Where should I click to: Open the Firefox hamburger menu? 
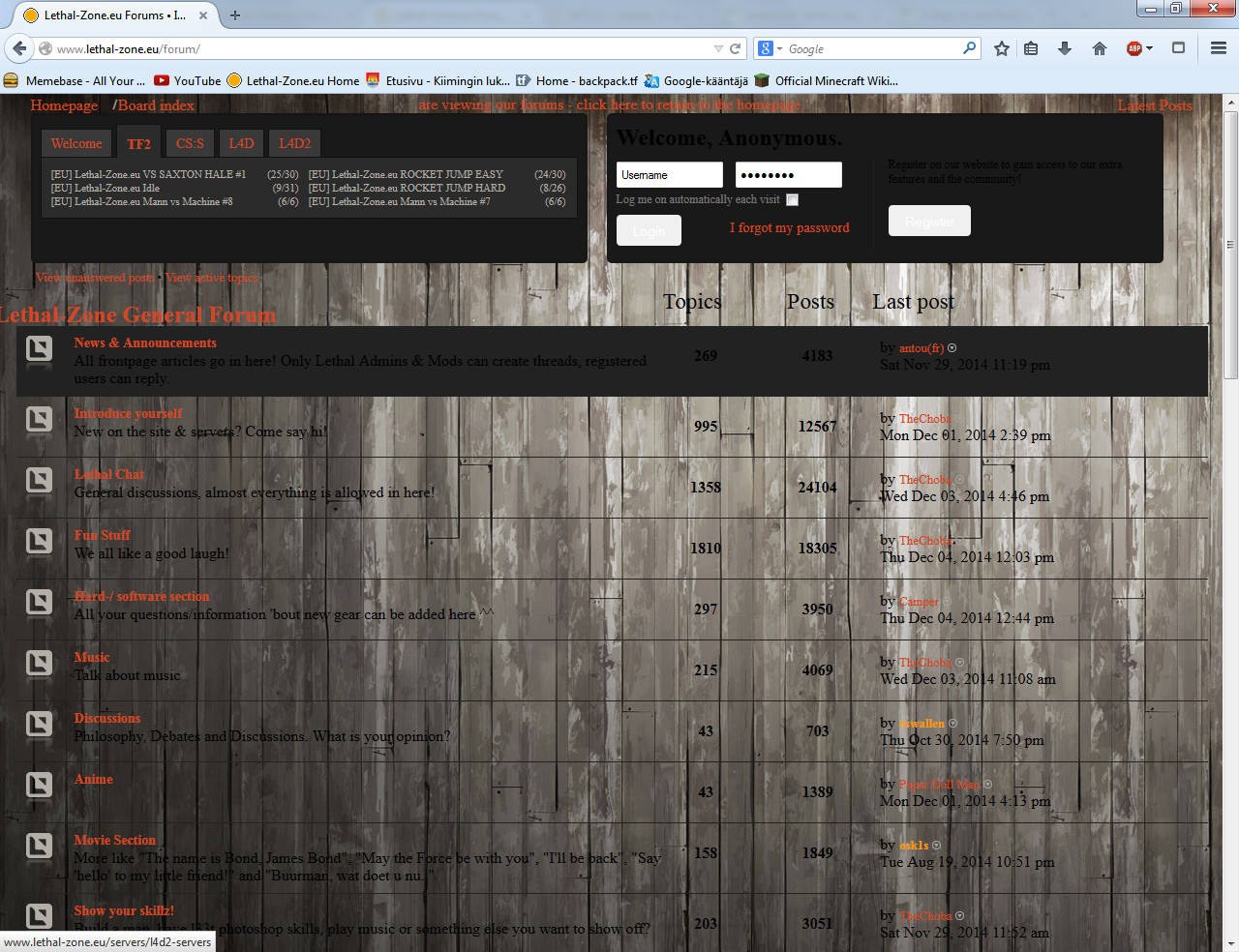tap(1219, 48)
